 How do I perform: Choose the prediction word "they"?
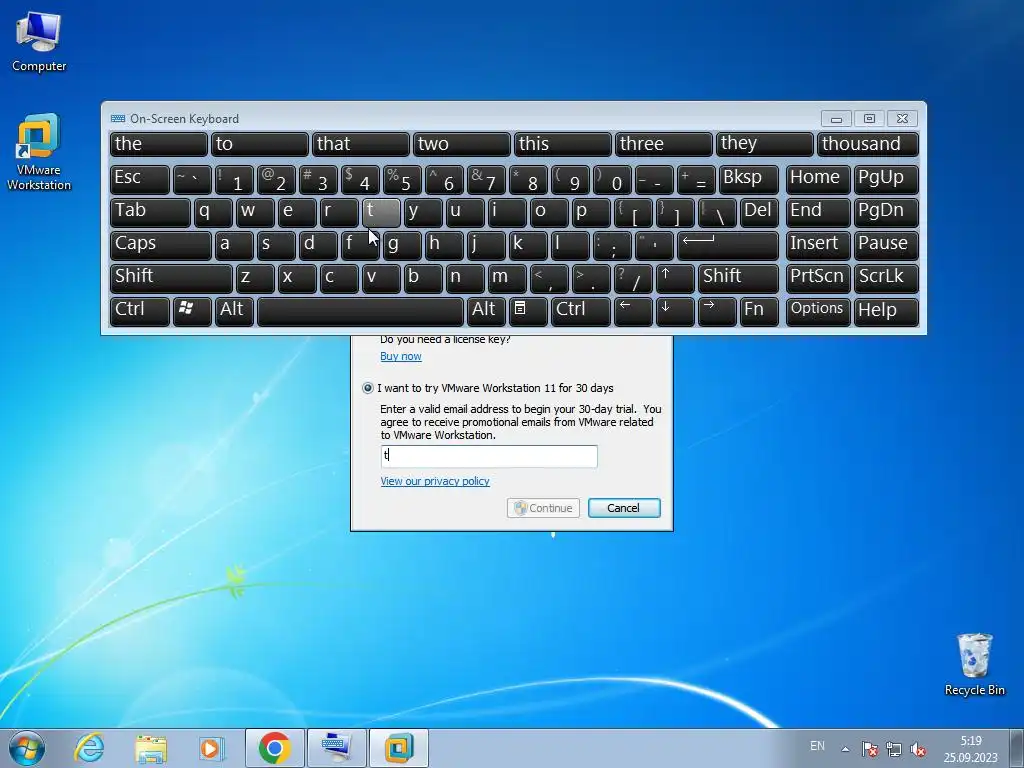765,144
